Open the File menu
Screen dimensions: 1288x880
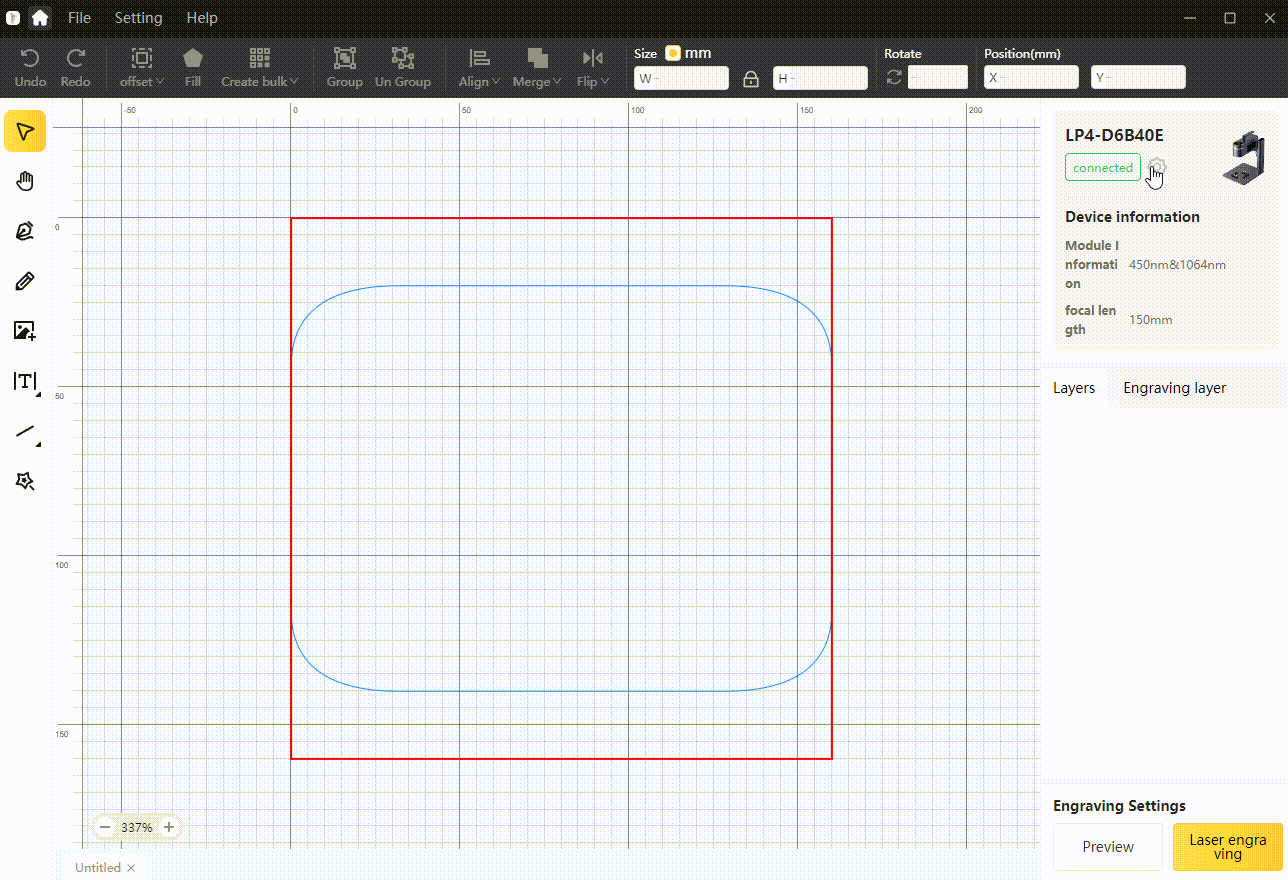79,18
